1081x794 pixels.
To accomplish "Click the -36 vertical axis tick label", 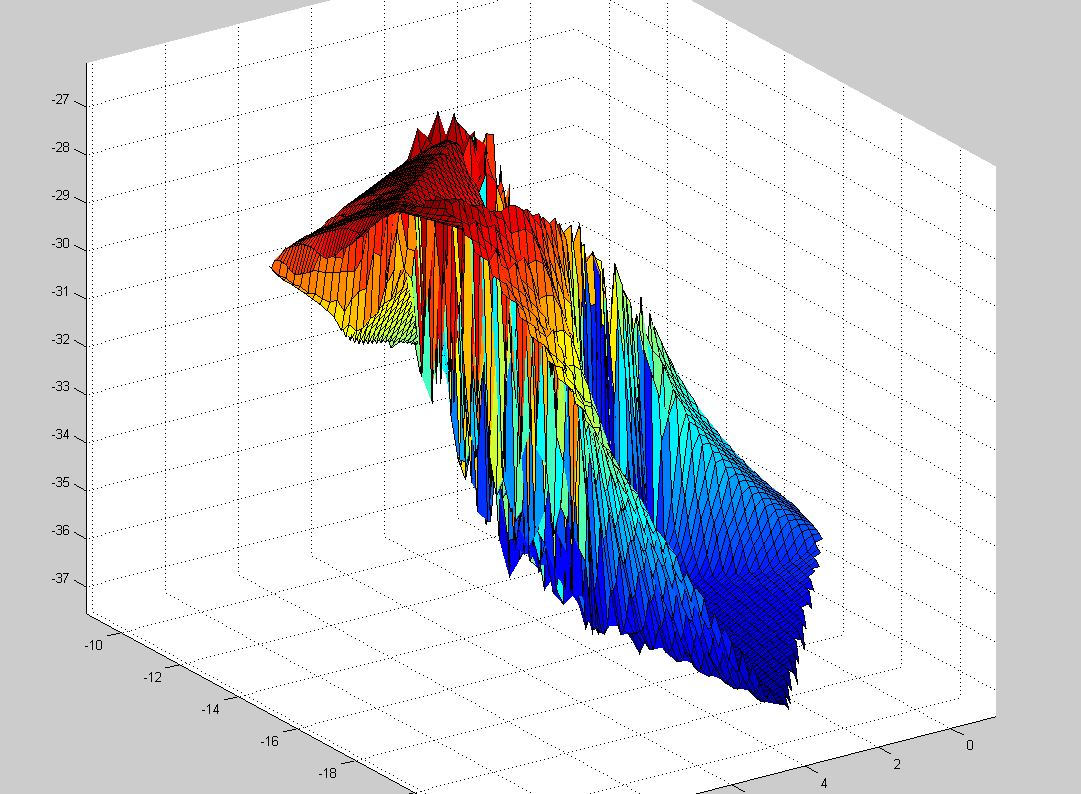I will (x=62, y=531).
